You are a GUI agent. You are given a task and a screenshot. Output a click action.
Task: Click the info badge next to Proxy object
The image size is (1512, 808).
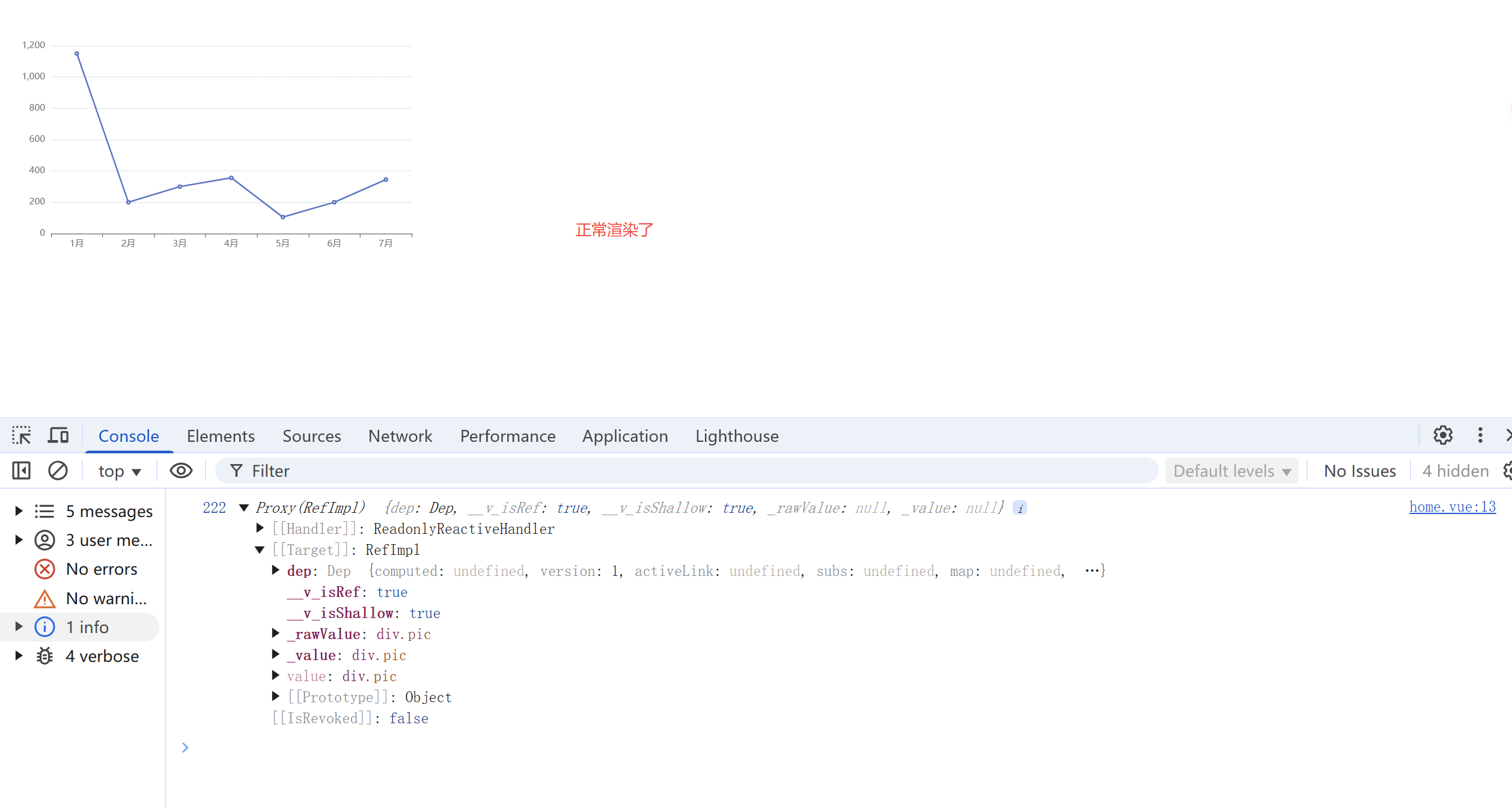tap(1020, 508)
